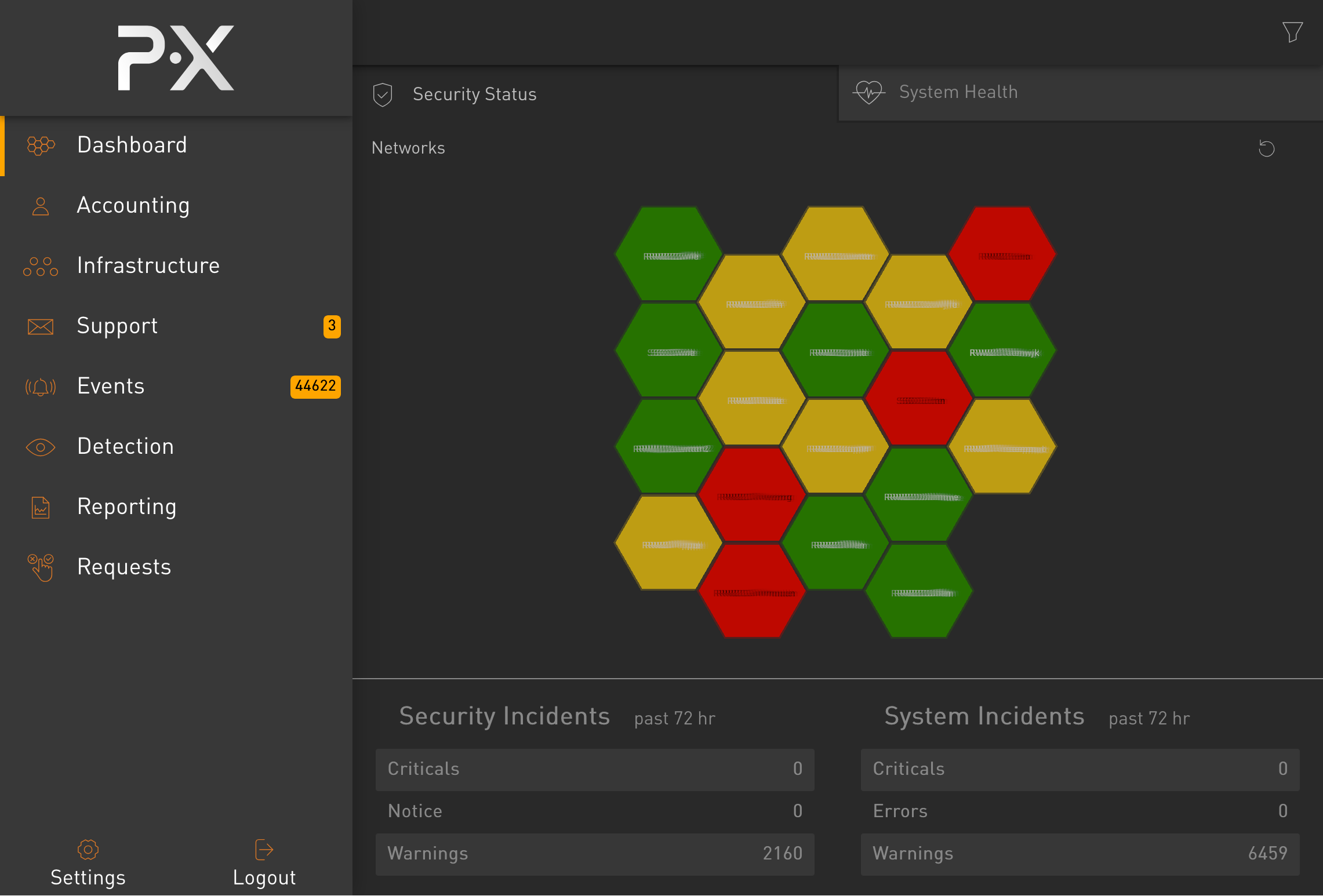Switch to the Security Status tab
Viewport: 1323px width, 896px height.
tap(595, 94)
